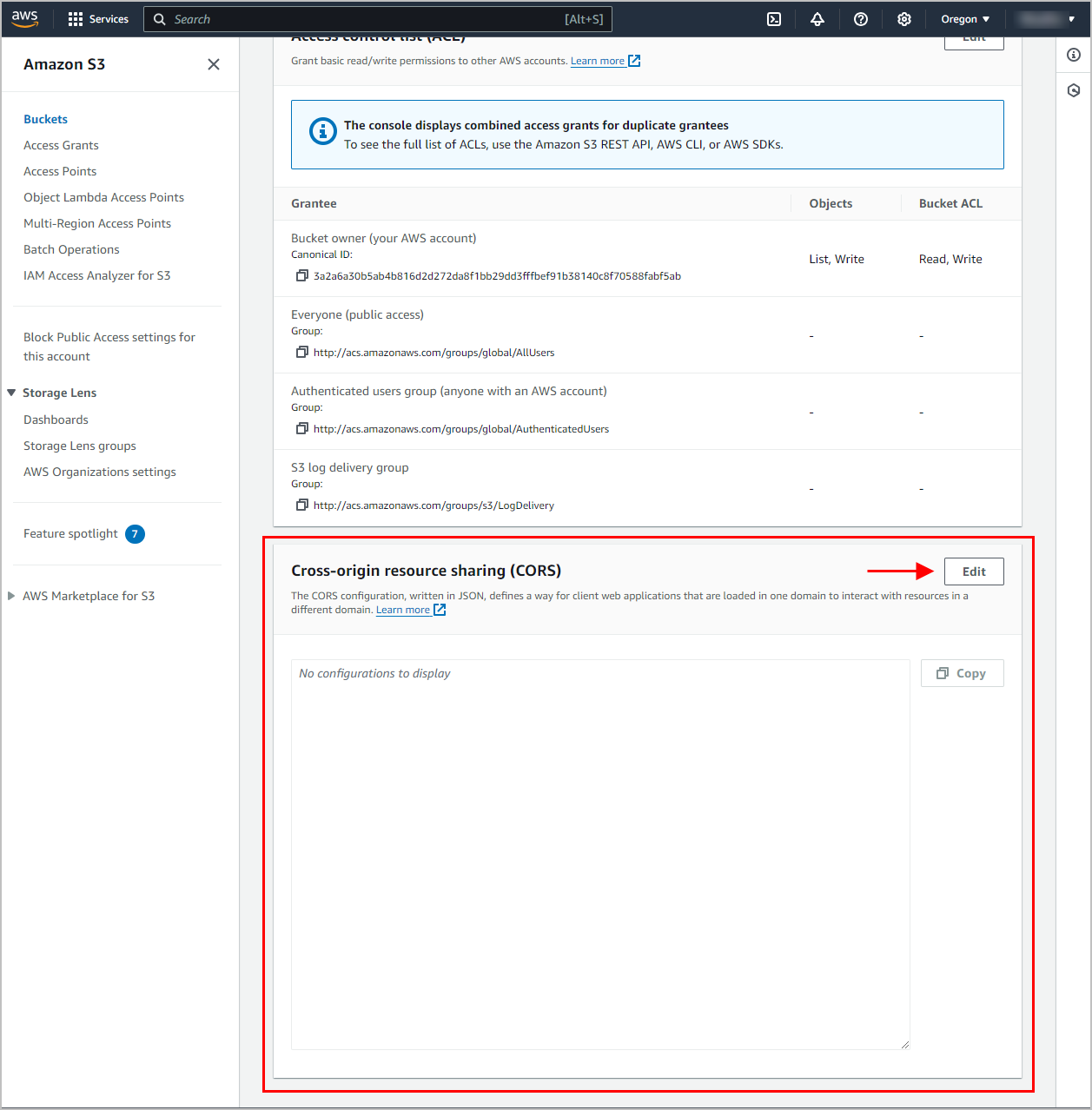Click the AllUsers group URL text
1092x1110 pixels.
click(x=433, y=353)
